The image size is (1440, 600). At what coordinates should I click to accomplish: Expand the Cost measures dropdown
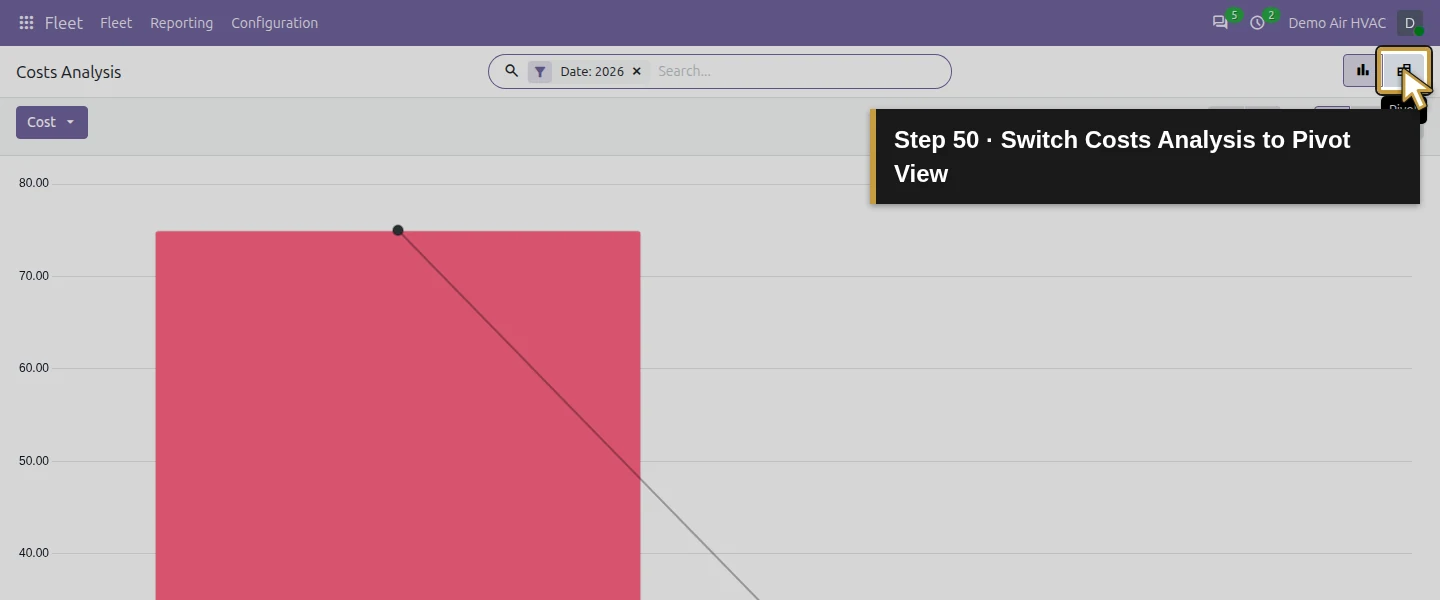click(x=52, y=122)
